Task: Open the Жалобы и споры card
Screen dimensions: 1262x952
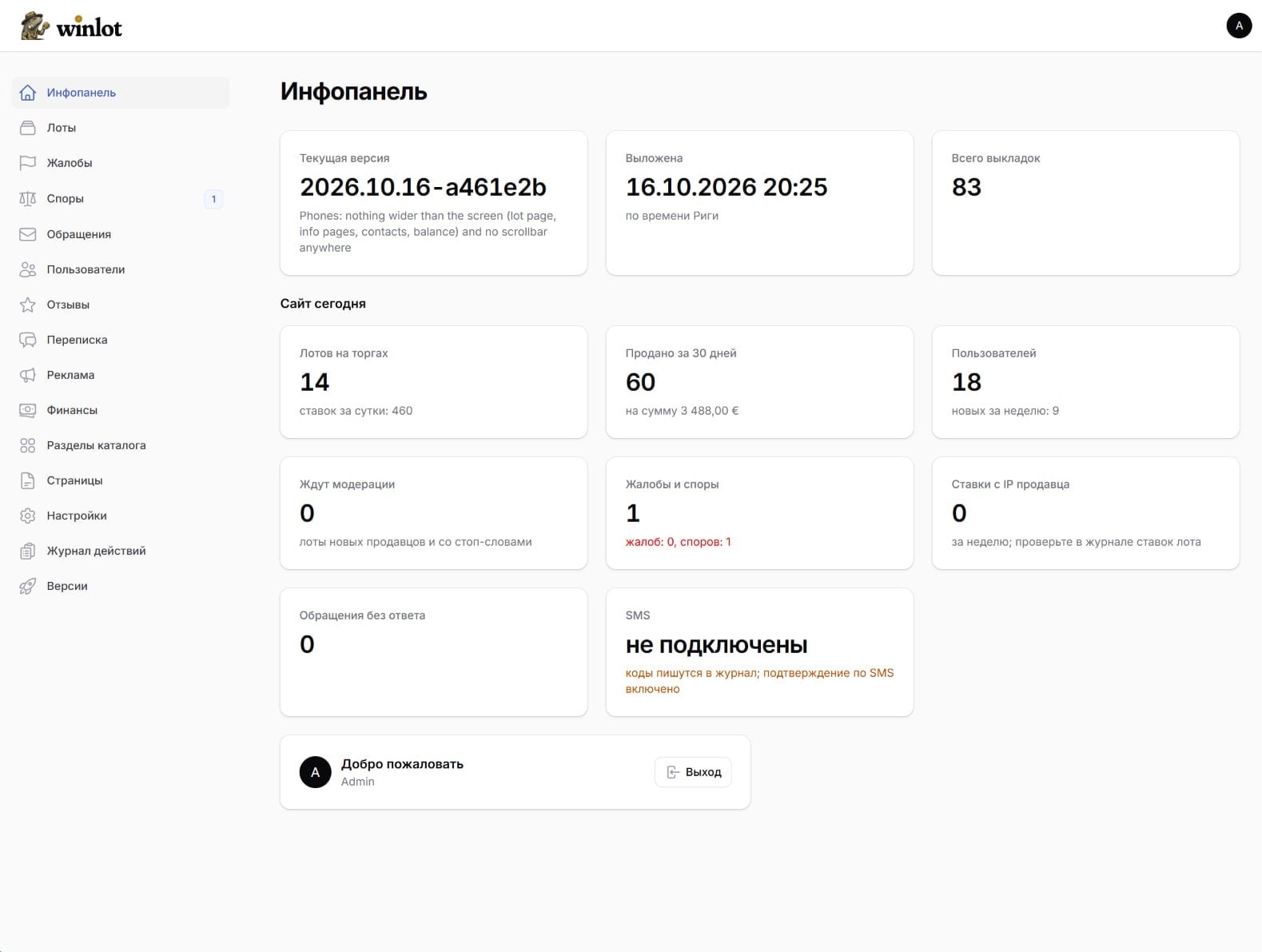Action: tap(759, 513)
